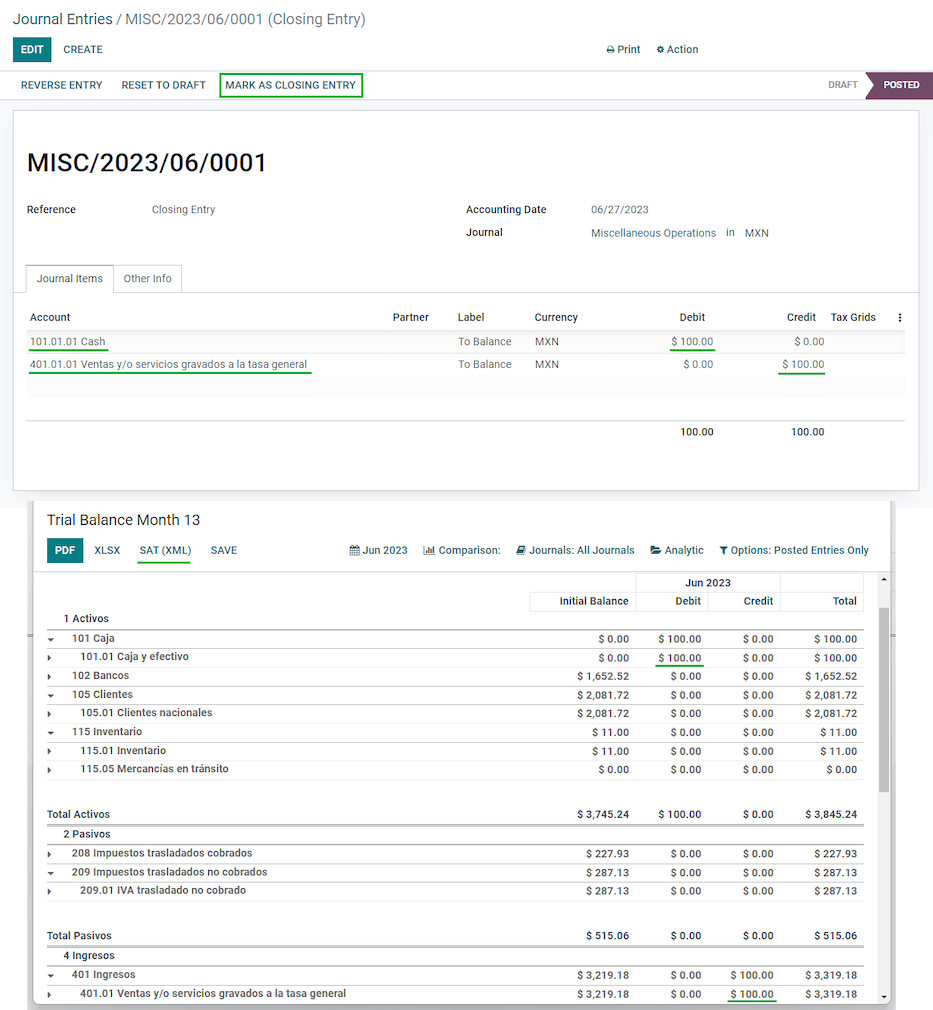The height and width of the screenshot is (1010, 933).
Task: Collapse the 401 Ingresos section
Action: (x=52, y=975)
